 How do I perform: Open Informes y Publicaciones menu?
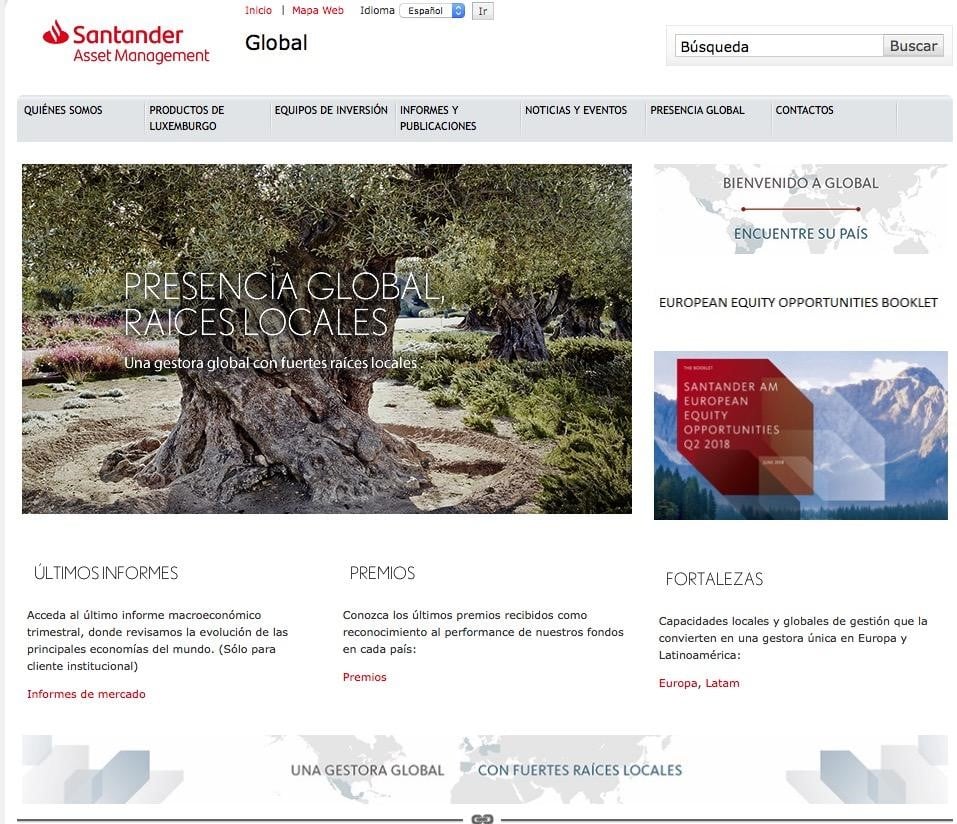pyautogui.click(x=438, y=118)
